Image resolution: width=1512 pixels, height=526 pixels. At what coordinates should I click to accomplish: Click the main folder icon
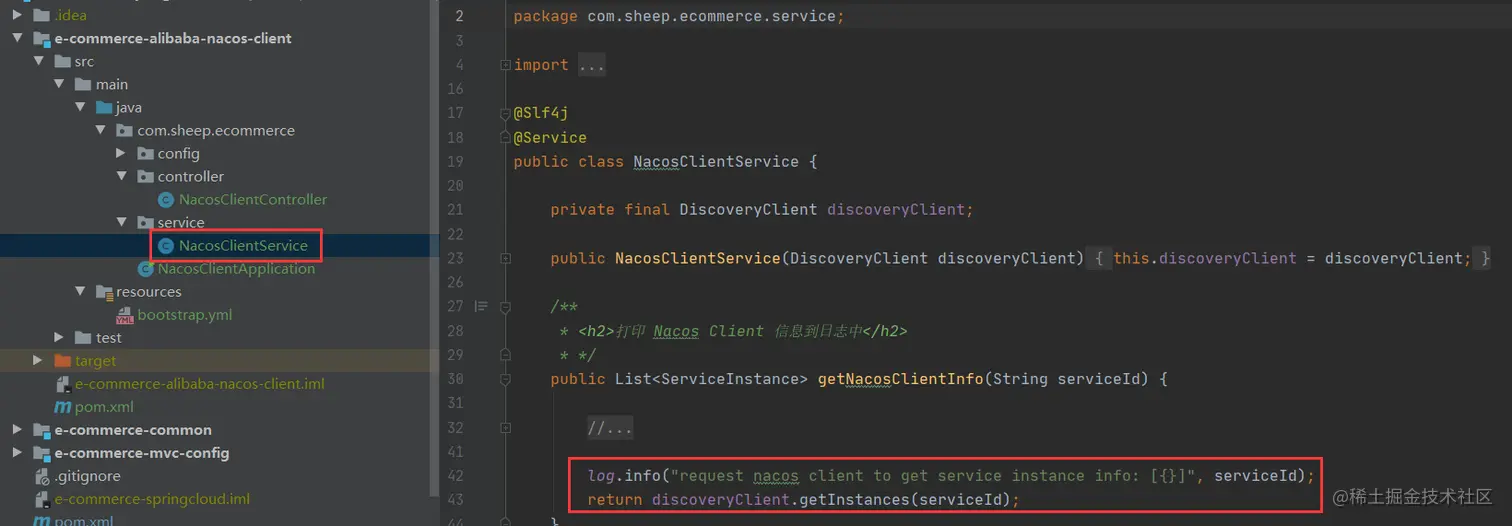click(83, 84)
